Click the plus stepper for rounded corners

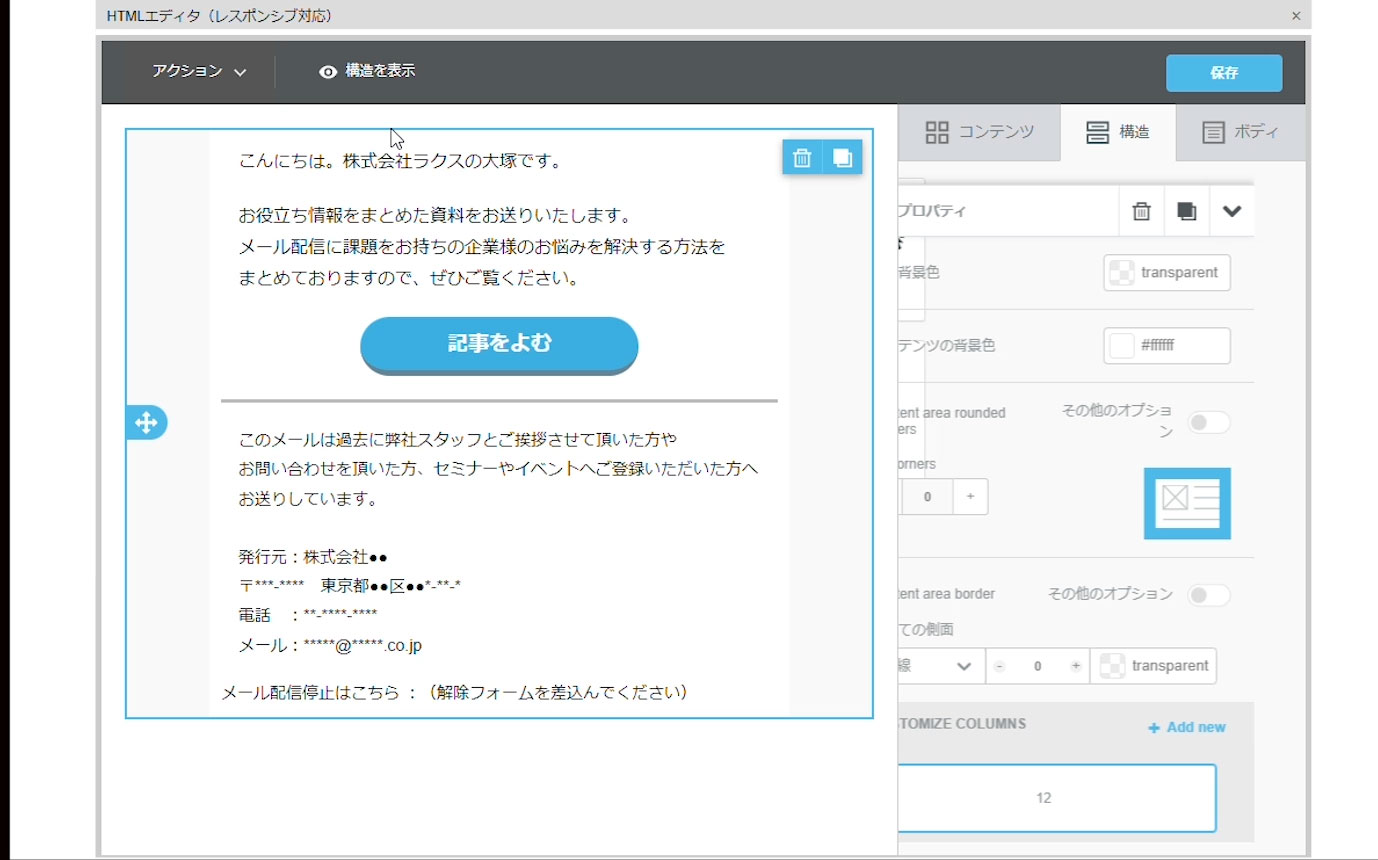tap(970, 497)
